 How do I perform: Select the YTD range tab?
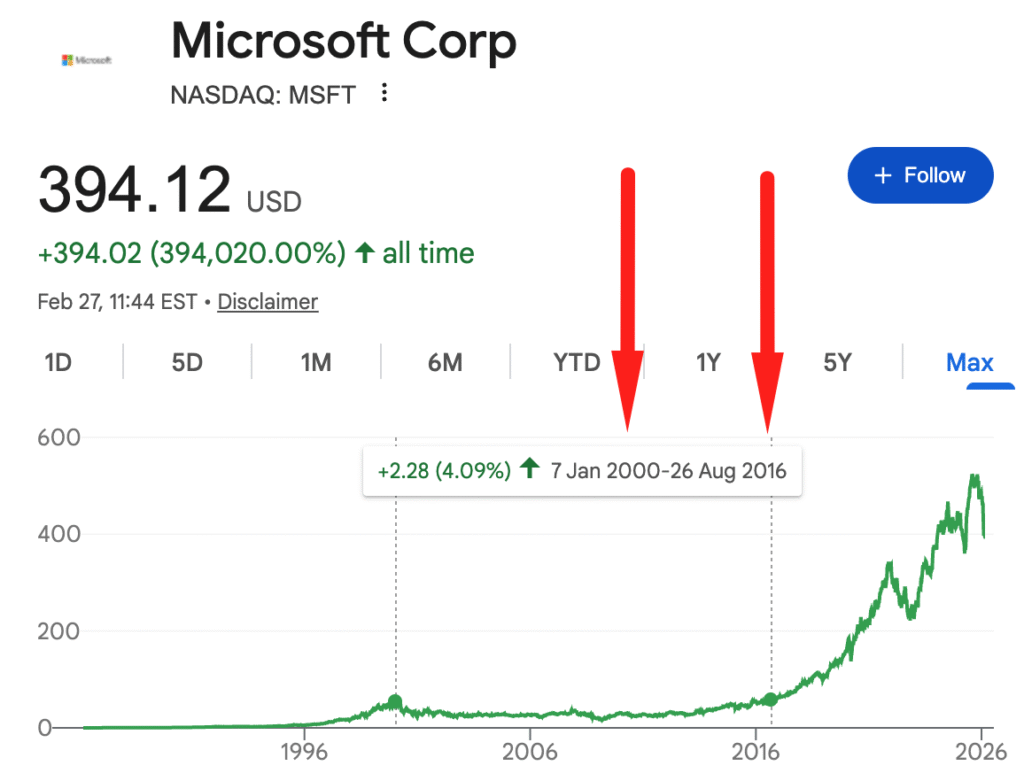577,362
